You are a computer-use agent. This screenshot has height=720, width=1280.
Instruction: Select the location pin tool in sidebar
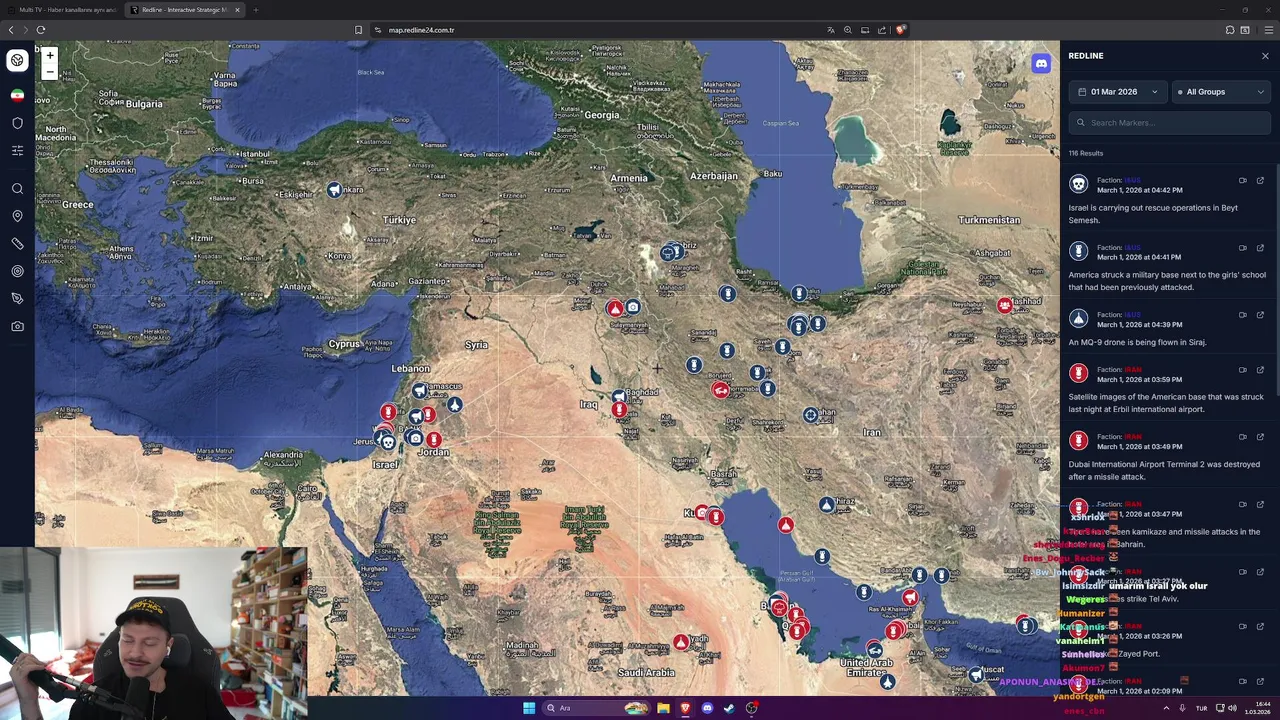17,216
